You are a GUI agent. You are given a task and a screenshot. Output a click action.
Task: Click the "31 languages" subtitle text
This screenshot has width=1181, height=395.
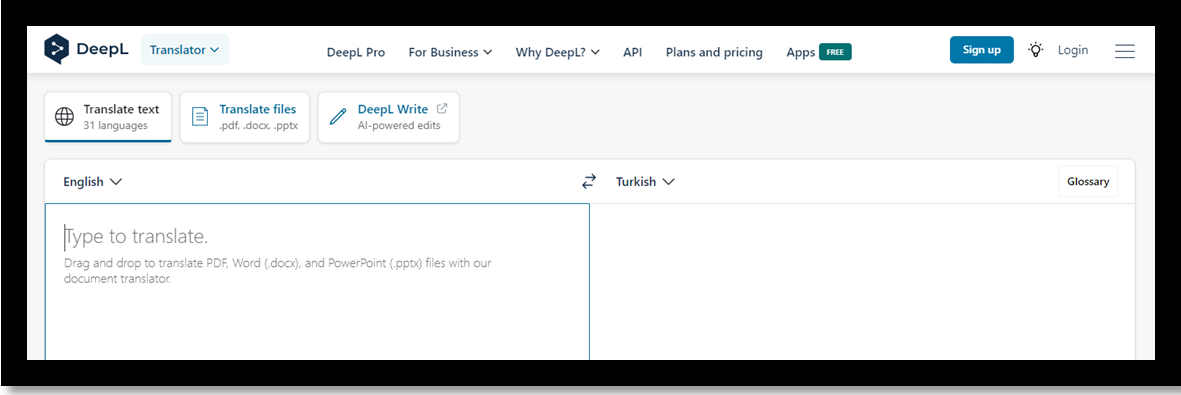[115, 126]
